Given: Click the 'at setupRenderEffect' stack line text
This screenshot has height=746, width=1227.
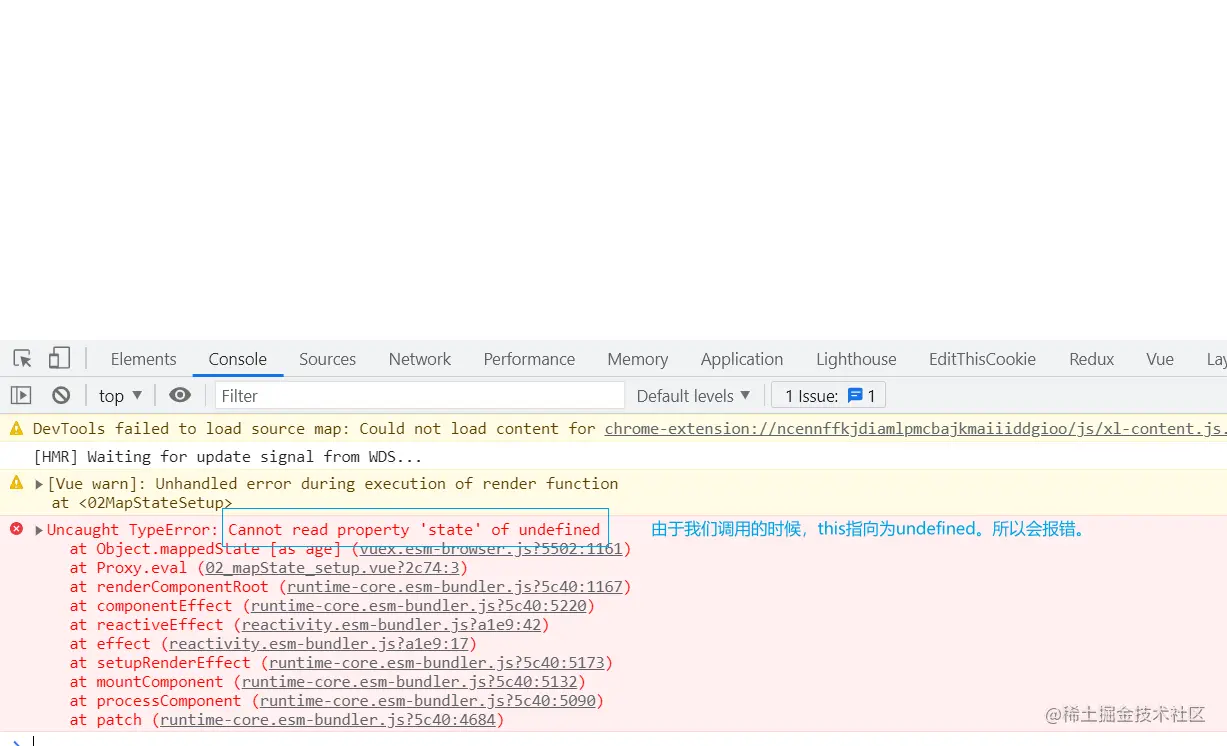Looking at the screenshot, I should coord(160,662).
